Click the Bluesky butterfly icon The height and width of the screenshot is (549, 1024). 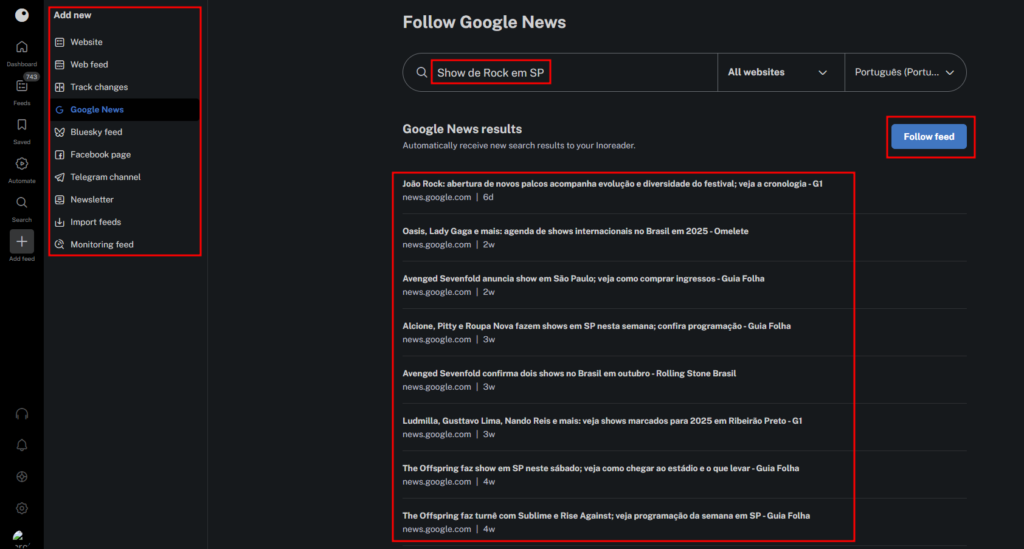59,132
